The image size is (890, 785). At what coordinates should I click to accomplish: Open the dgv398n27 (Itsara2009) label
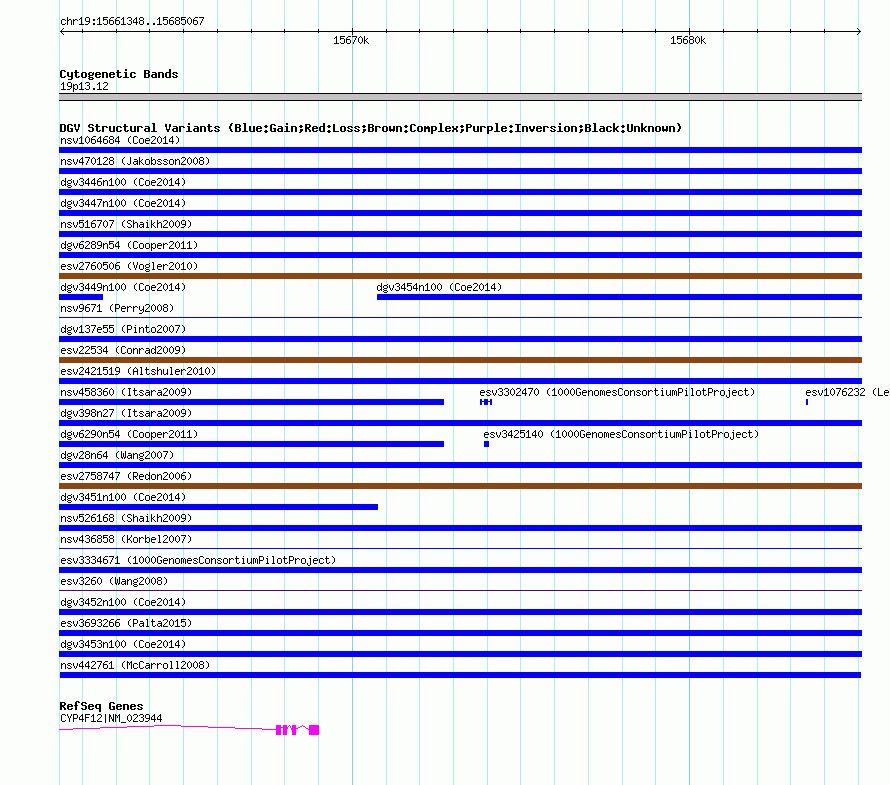tap(126, 413)
